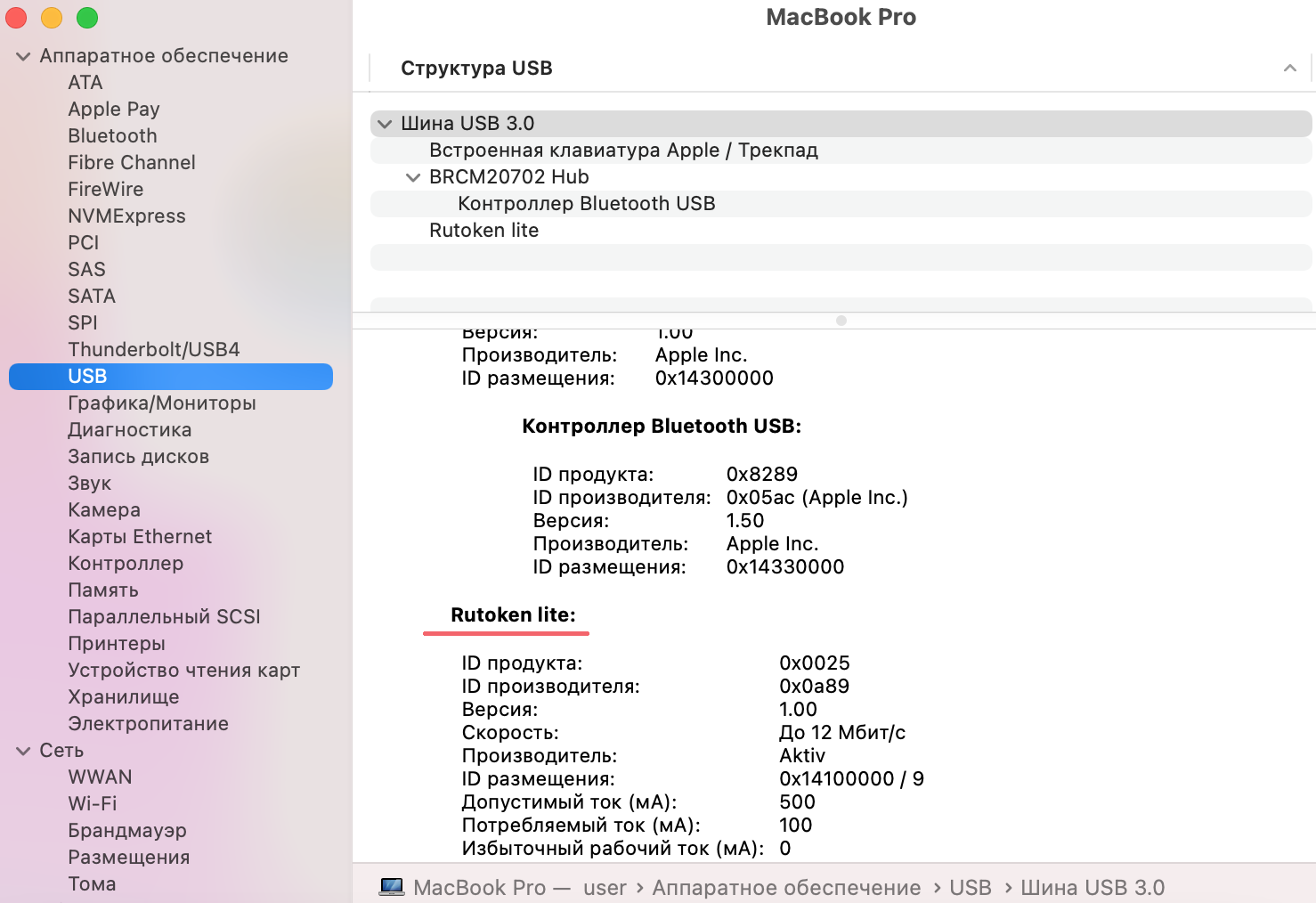Viewport: 1316px width, 903px height.
Task: Open Thunderbolt/USB4 section
Action: tap(154, 350)
